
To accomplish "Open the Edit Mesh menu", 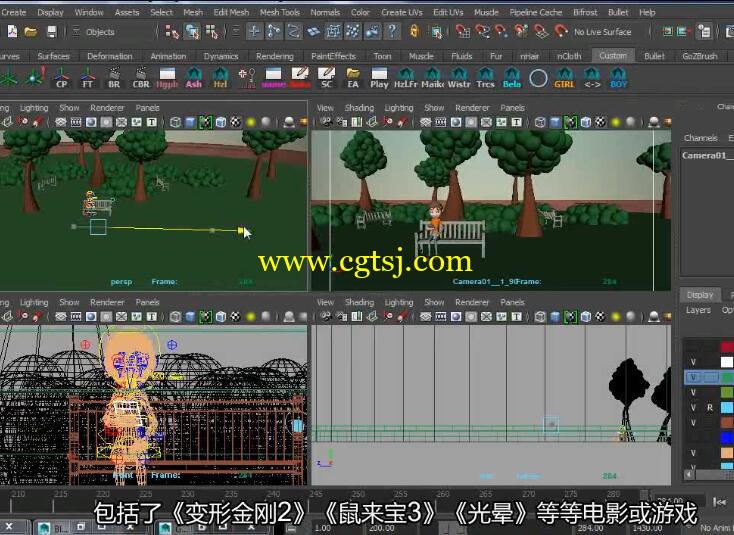I will tap(231, 12).
